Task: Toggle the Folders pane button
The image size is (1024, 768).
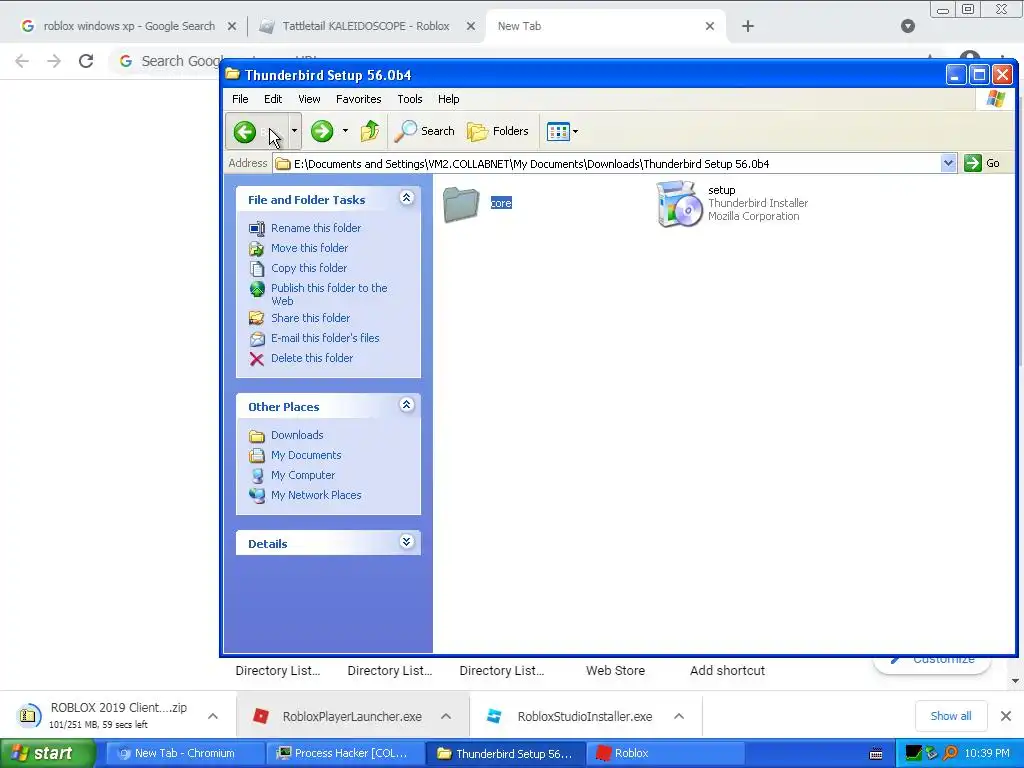Action: (498, 131)
